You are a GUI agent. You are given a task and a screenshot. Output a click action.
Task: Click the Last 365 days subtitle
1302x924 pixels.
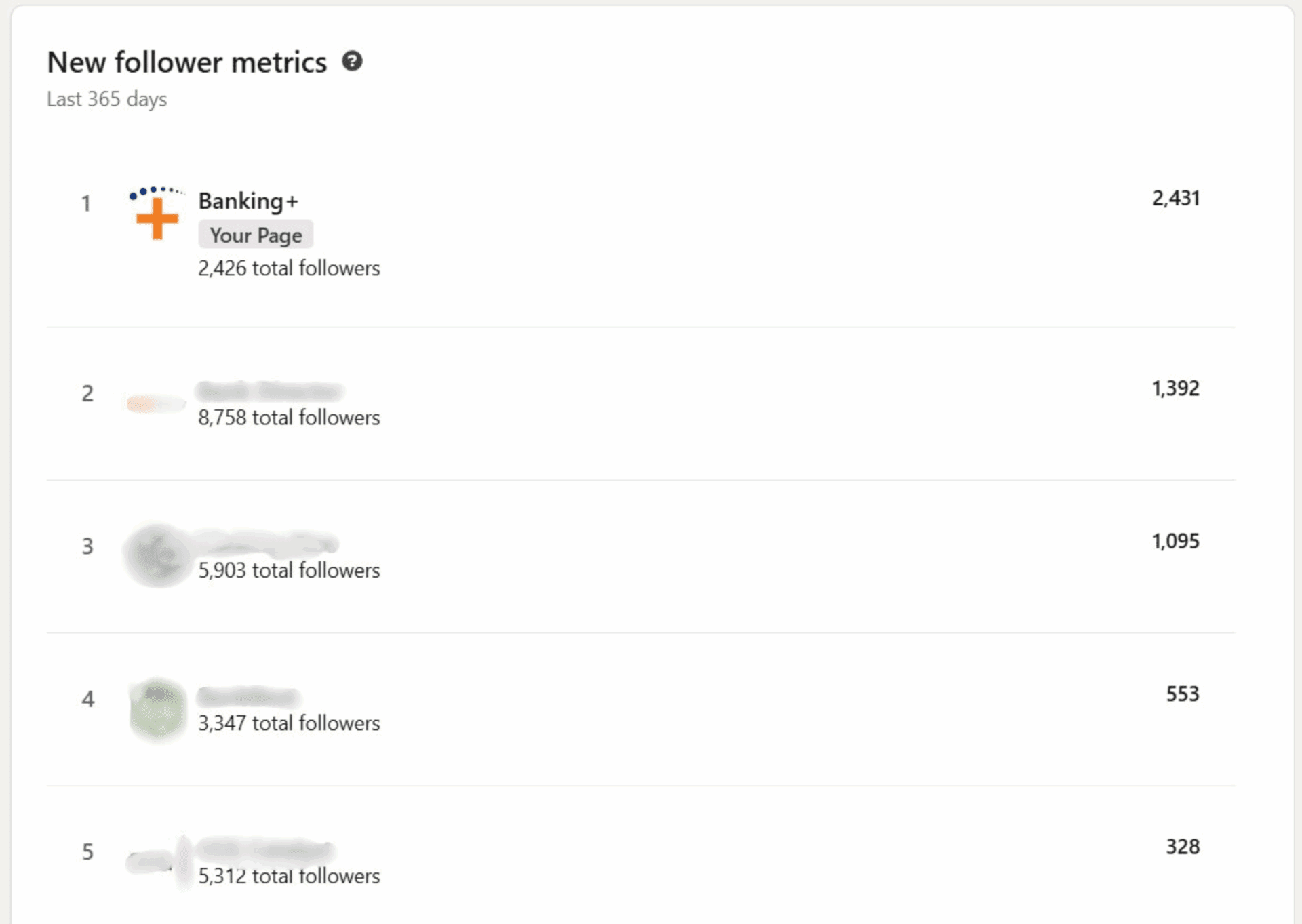pyautogui.click(x=107, y=99)
